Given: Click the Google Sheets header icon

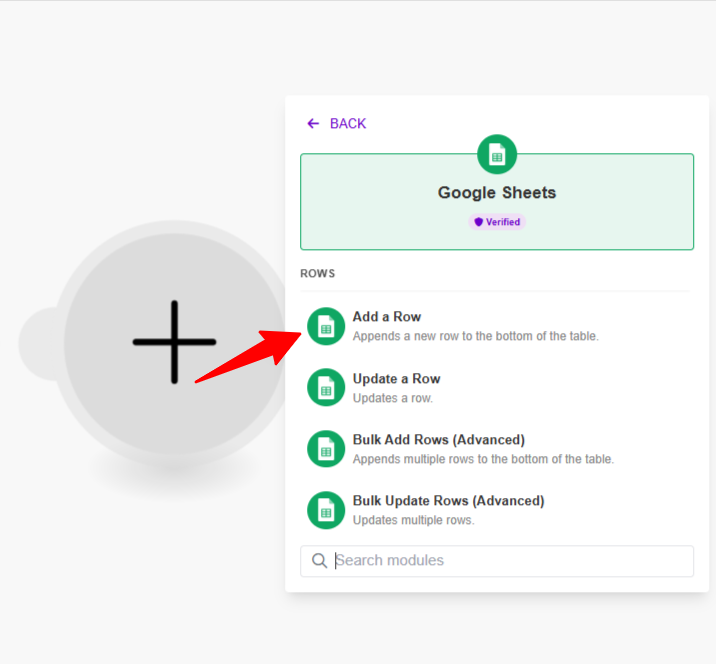Looking at the screenshot, I should point(497,154).
